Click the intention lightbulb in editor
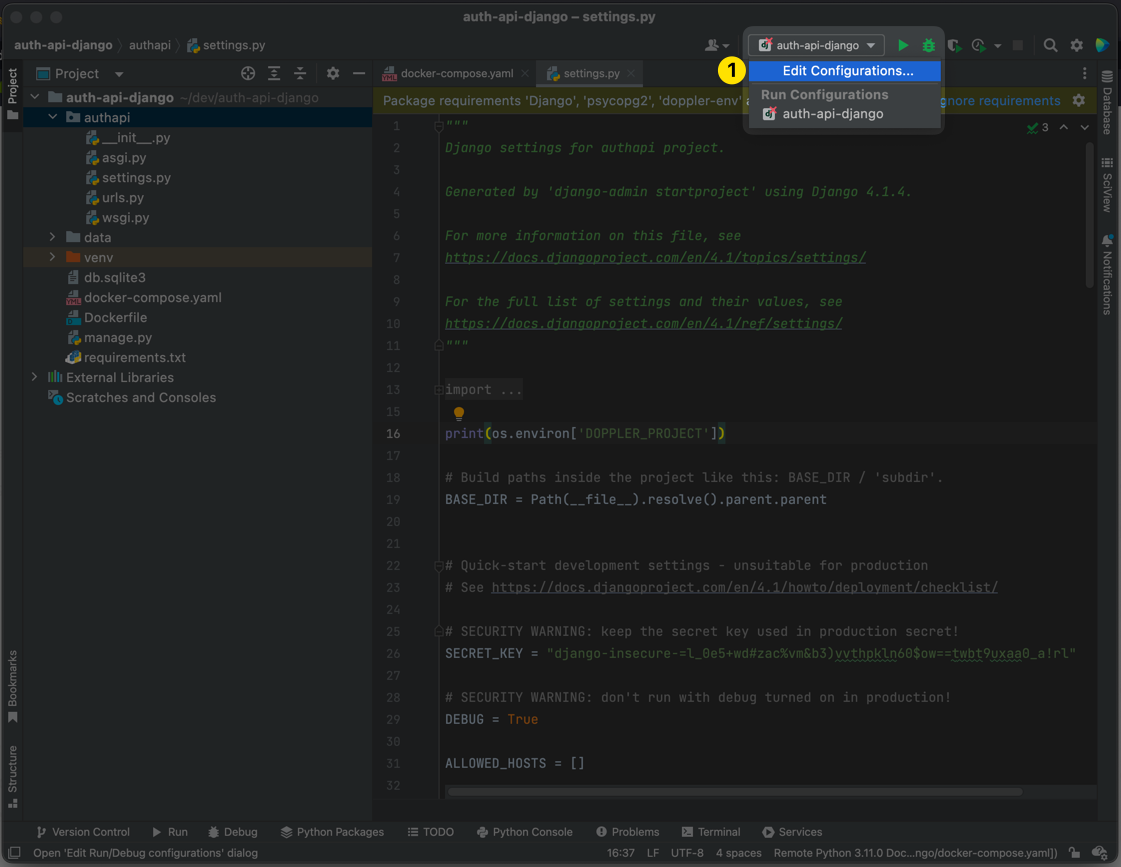1121x867 pixels. (459, 412)
